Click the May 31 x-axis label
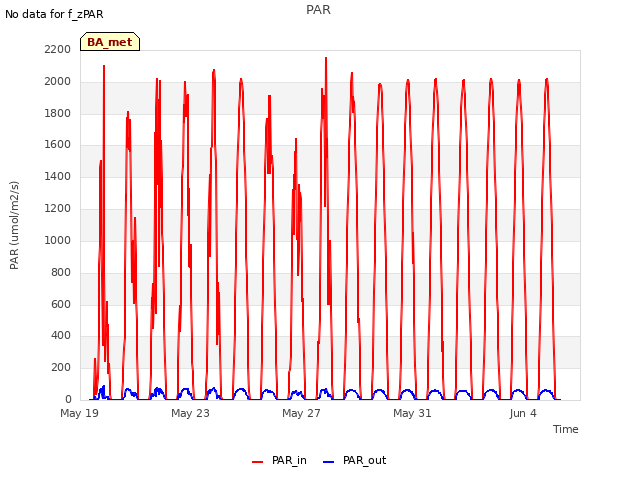 (412, 413)
